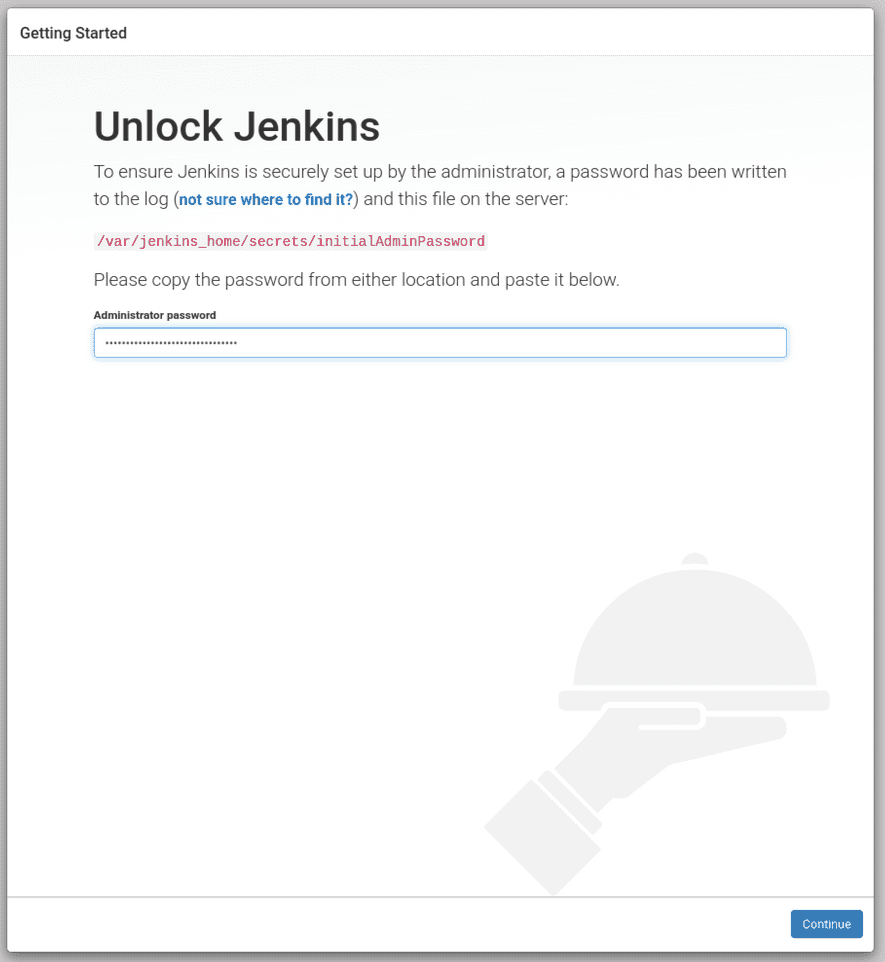885x962 pixels.
Task: Click the Continue button label text
Action: [826, 923]
